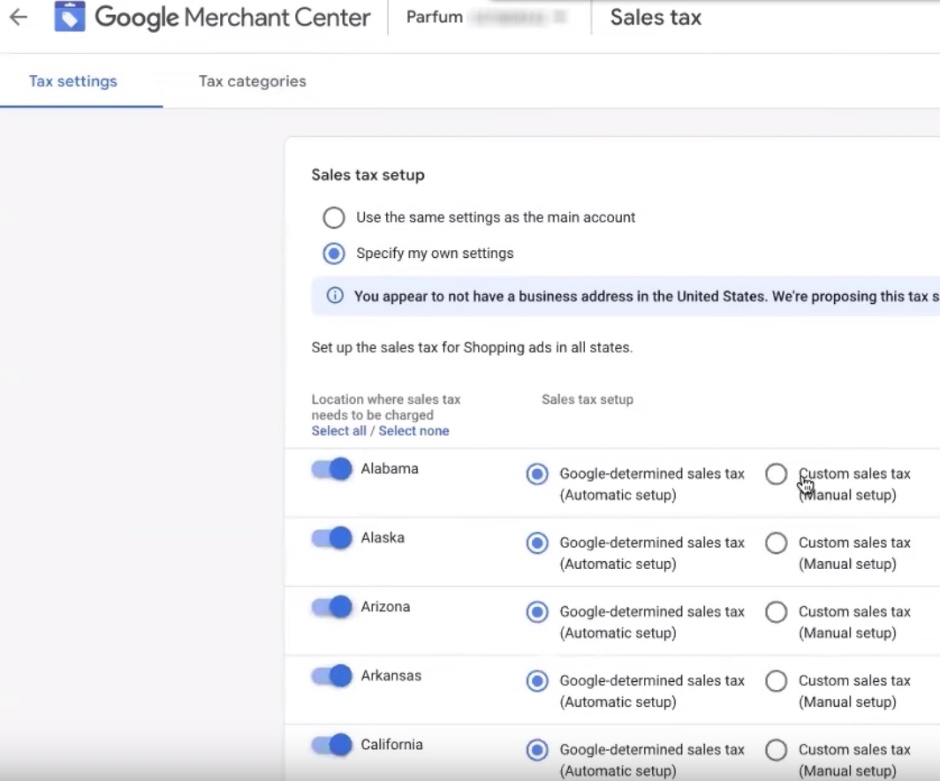
Task: Click the Select all link
Action: click(338, 431)
